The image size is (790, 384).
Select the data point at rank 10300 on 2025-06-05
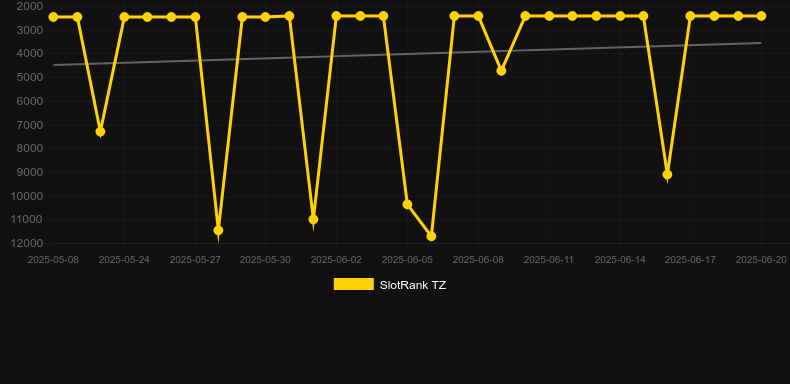(408, 204)
